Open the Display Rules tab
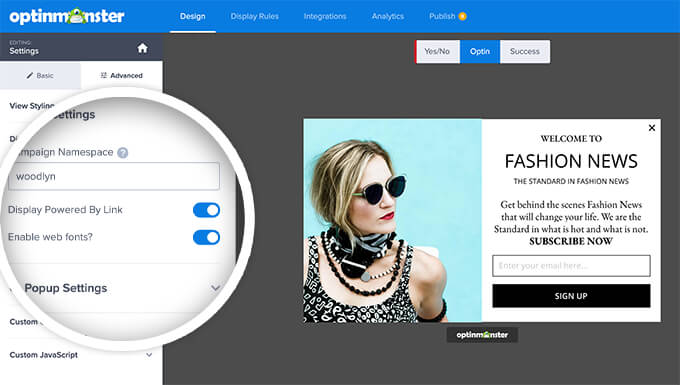Screen dimensions: 680x385 point(255,16)
